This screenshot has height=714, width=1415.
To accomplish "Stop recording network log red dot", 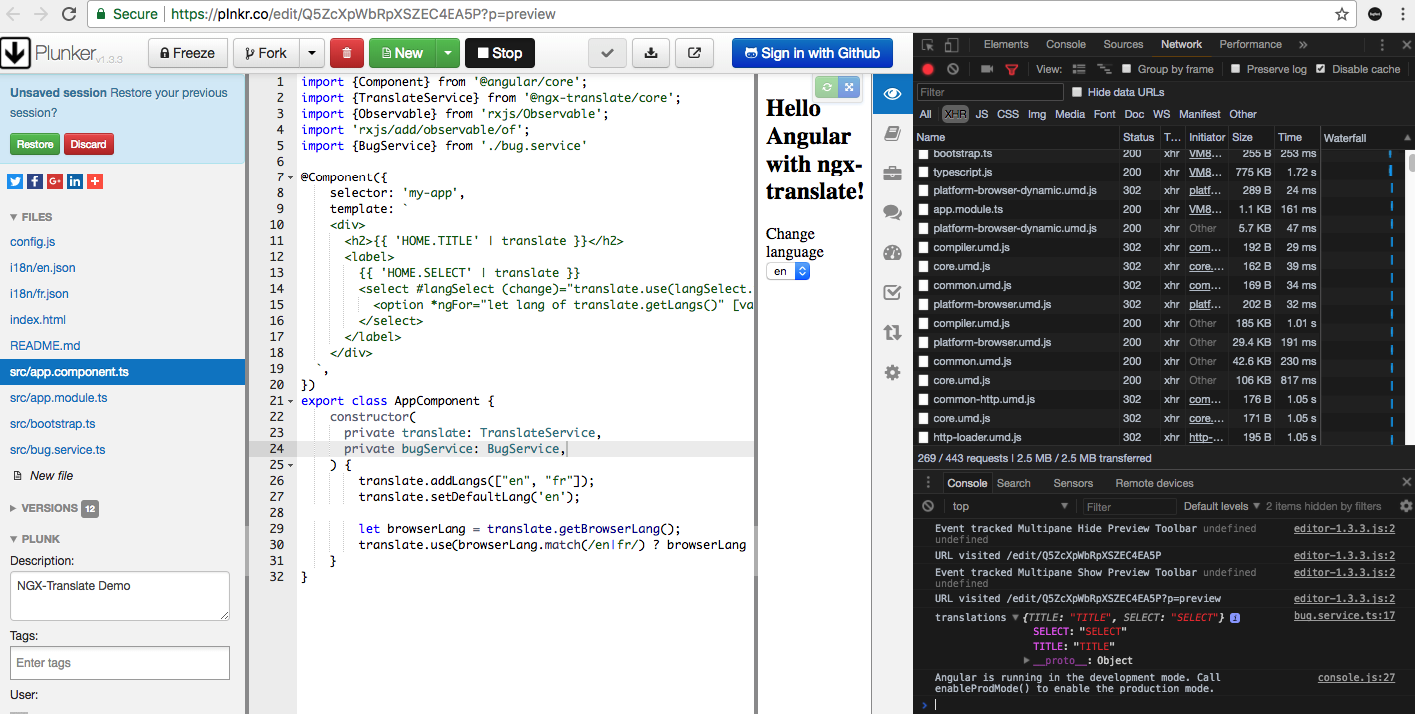I will tap(928, 69).
